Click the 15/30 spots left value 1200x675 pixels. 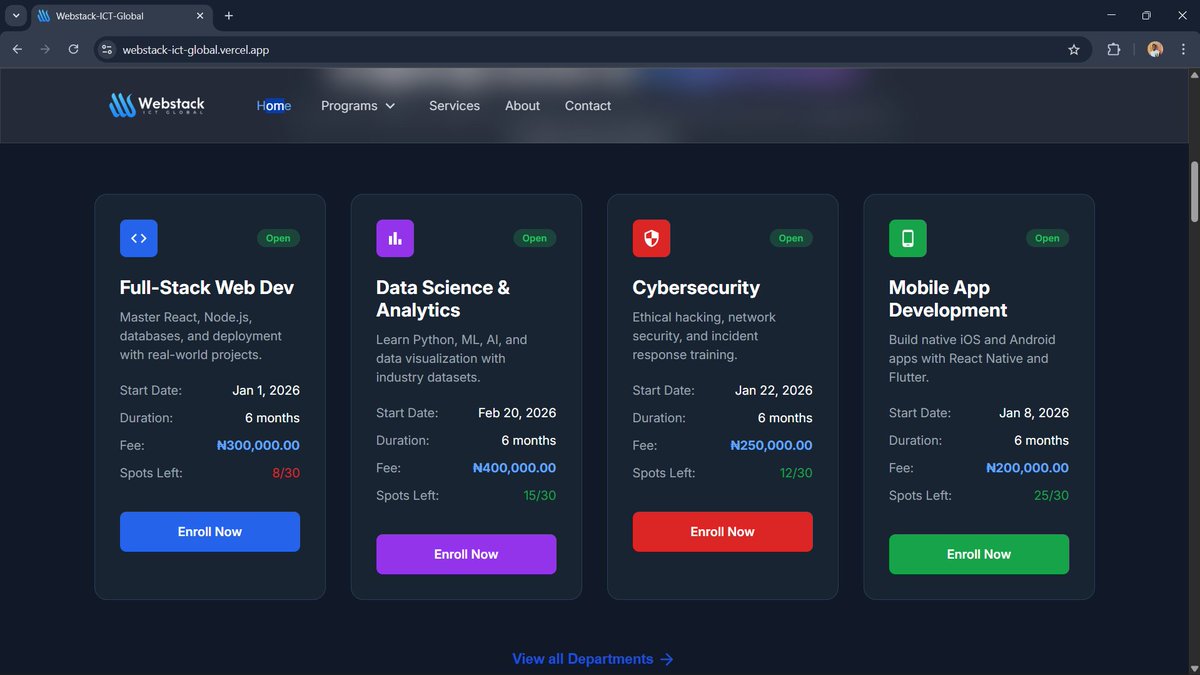(540, 495)
